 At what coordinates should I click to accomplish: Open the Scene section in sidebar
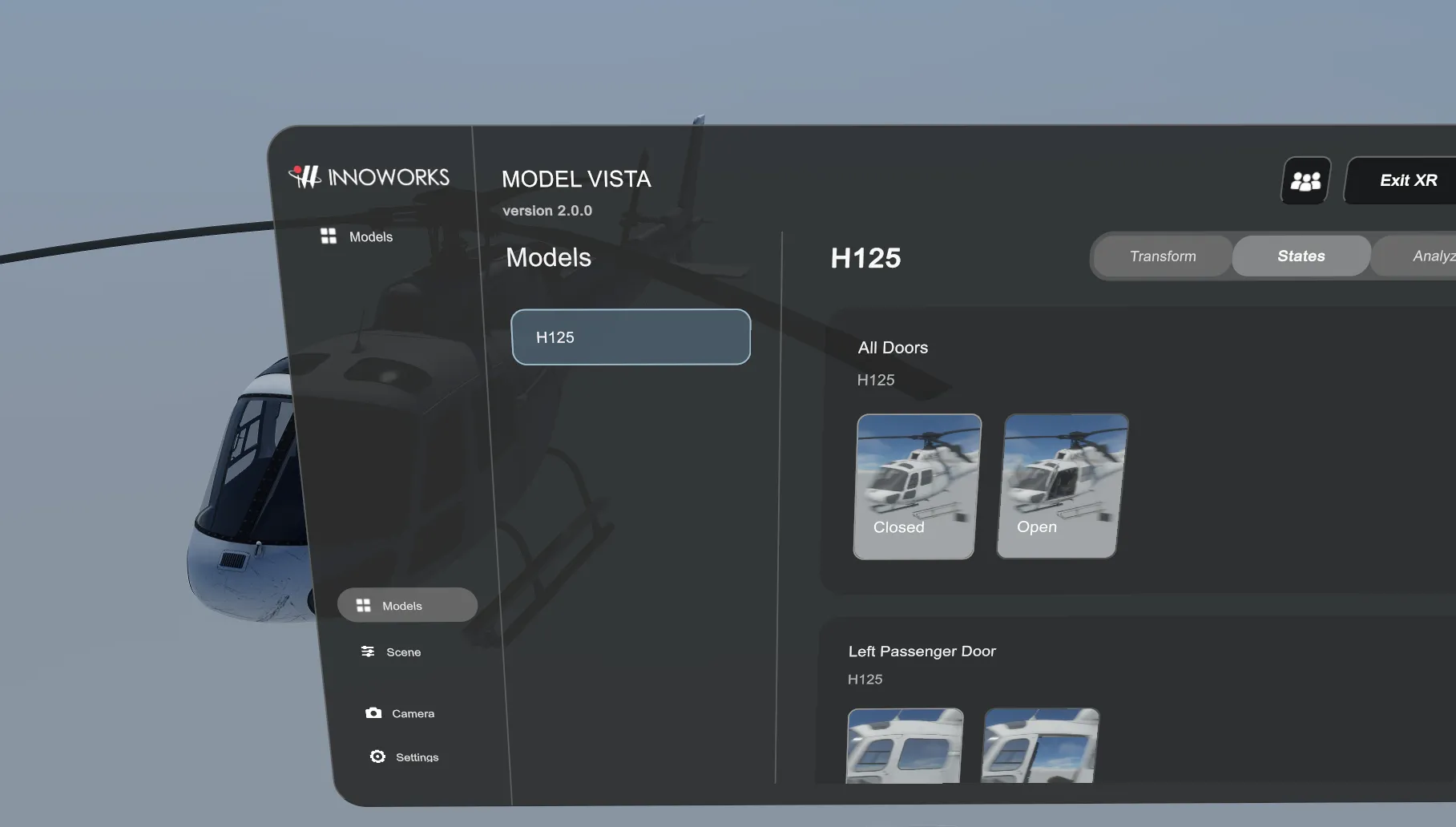pyautogui.click(x=392, y=652)
